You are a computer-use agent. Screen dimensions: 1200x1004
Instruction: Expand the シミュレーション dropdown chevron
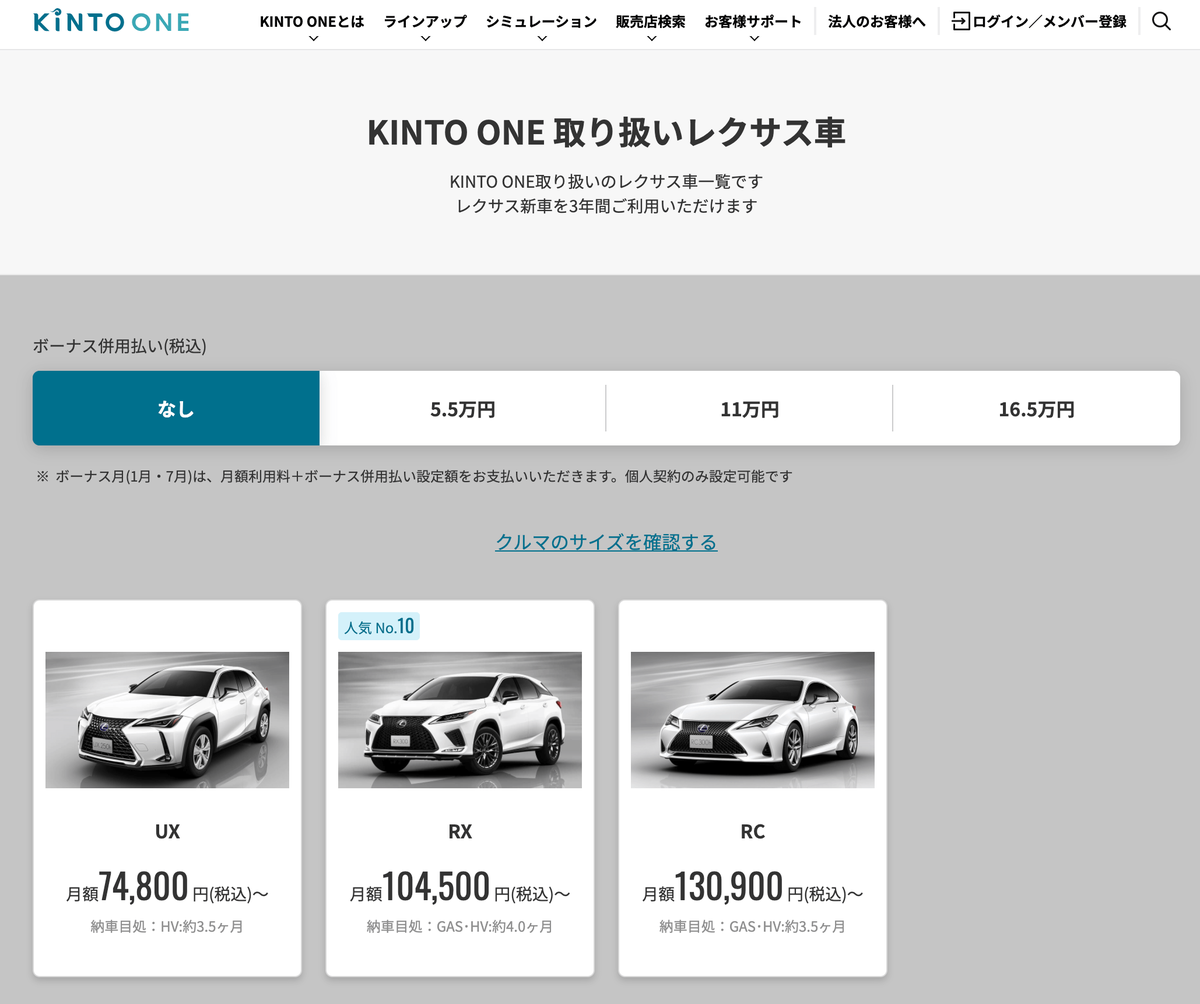pos(541,38)
